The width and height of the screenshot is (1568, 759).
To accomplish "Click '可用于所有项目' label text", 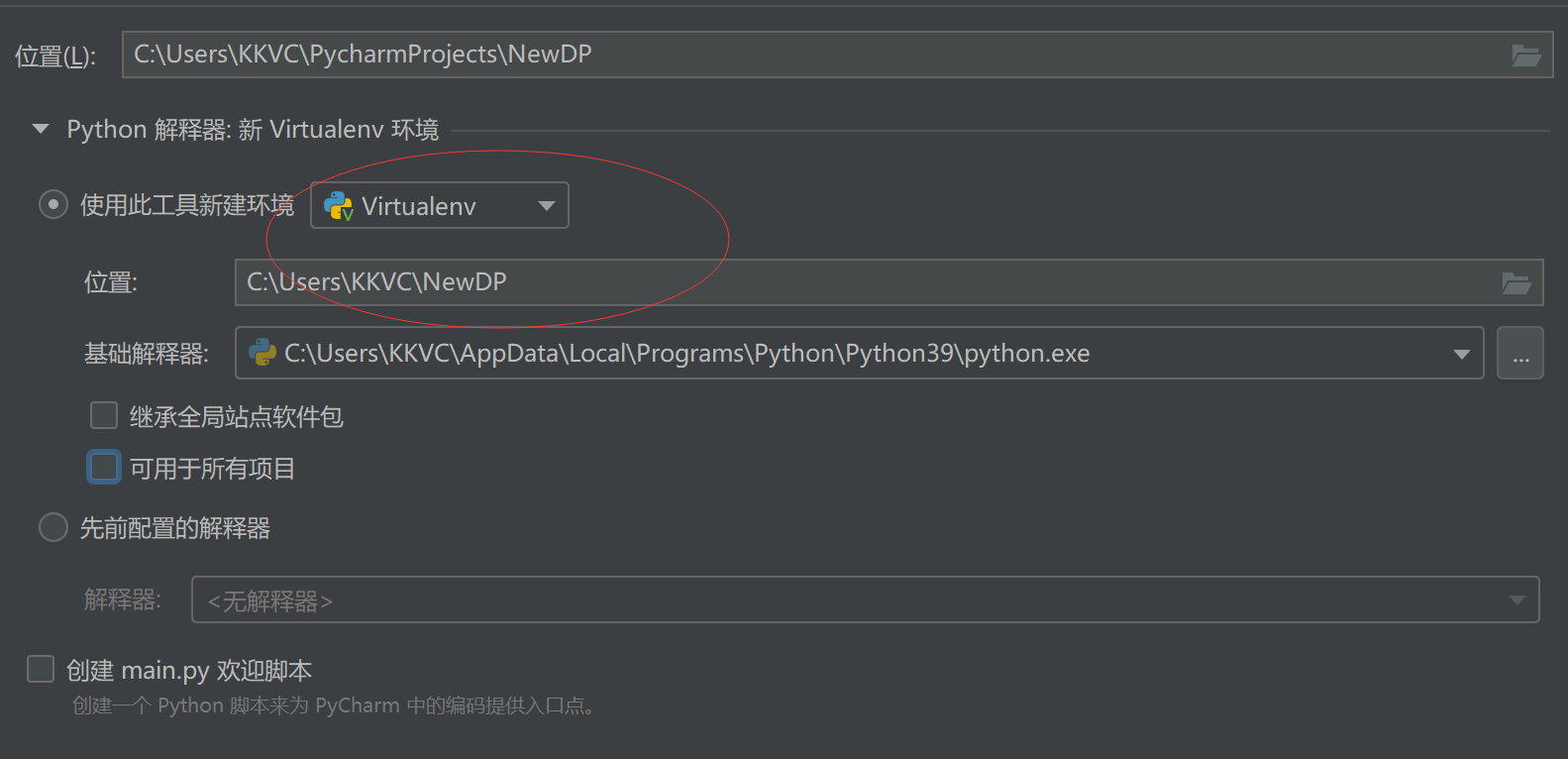I will point(213,468).
